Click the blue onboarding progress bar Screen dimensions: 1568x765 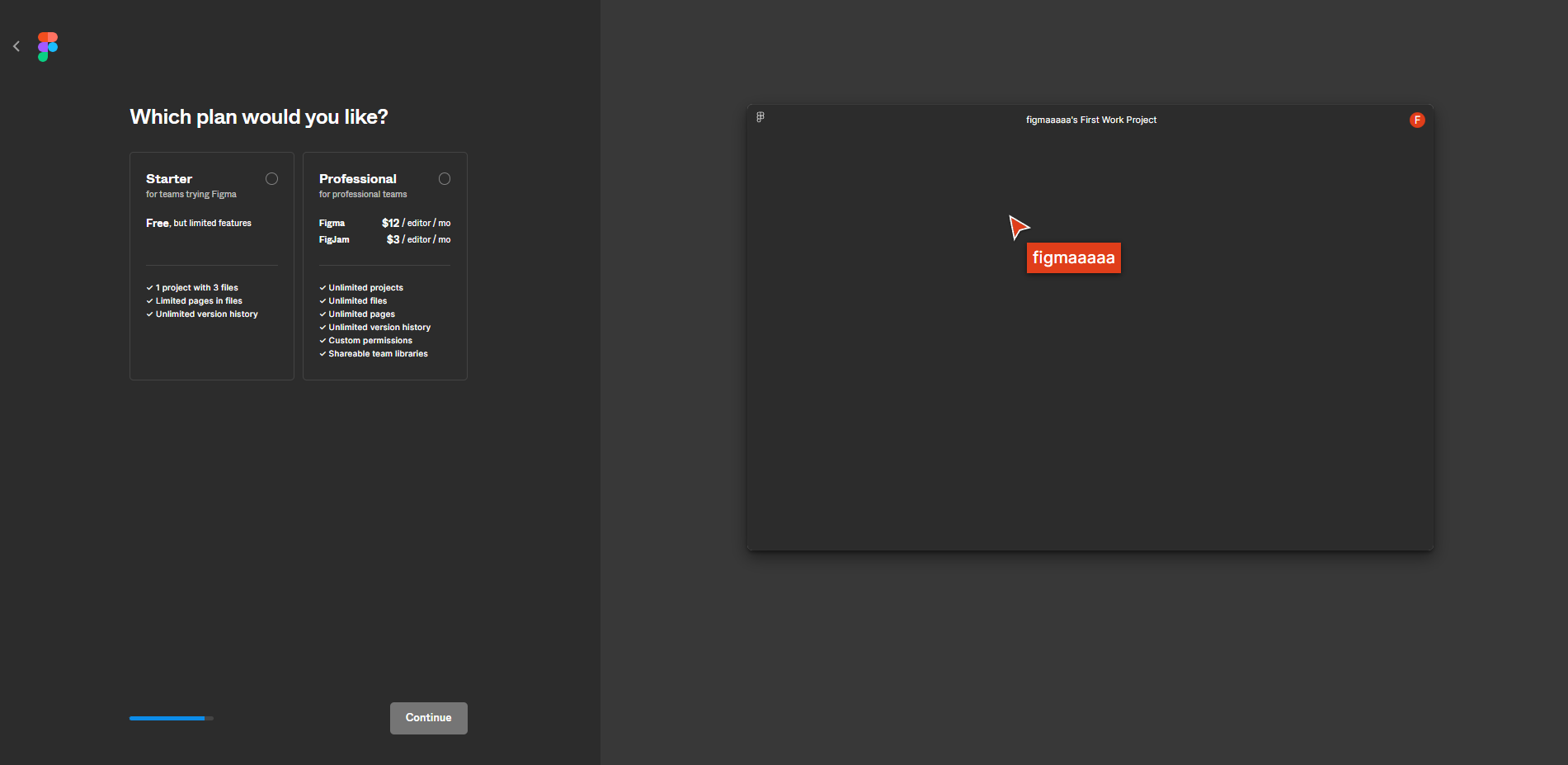172,718
